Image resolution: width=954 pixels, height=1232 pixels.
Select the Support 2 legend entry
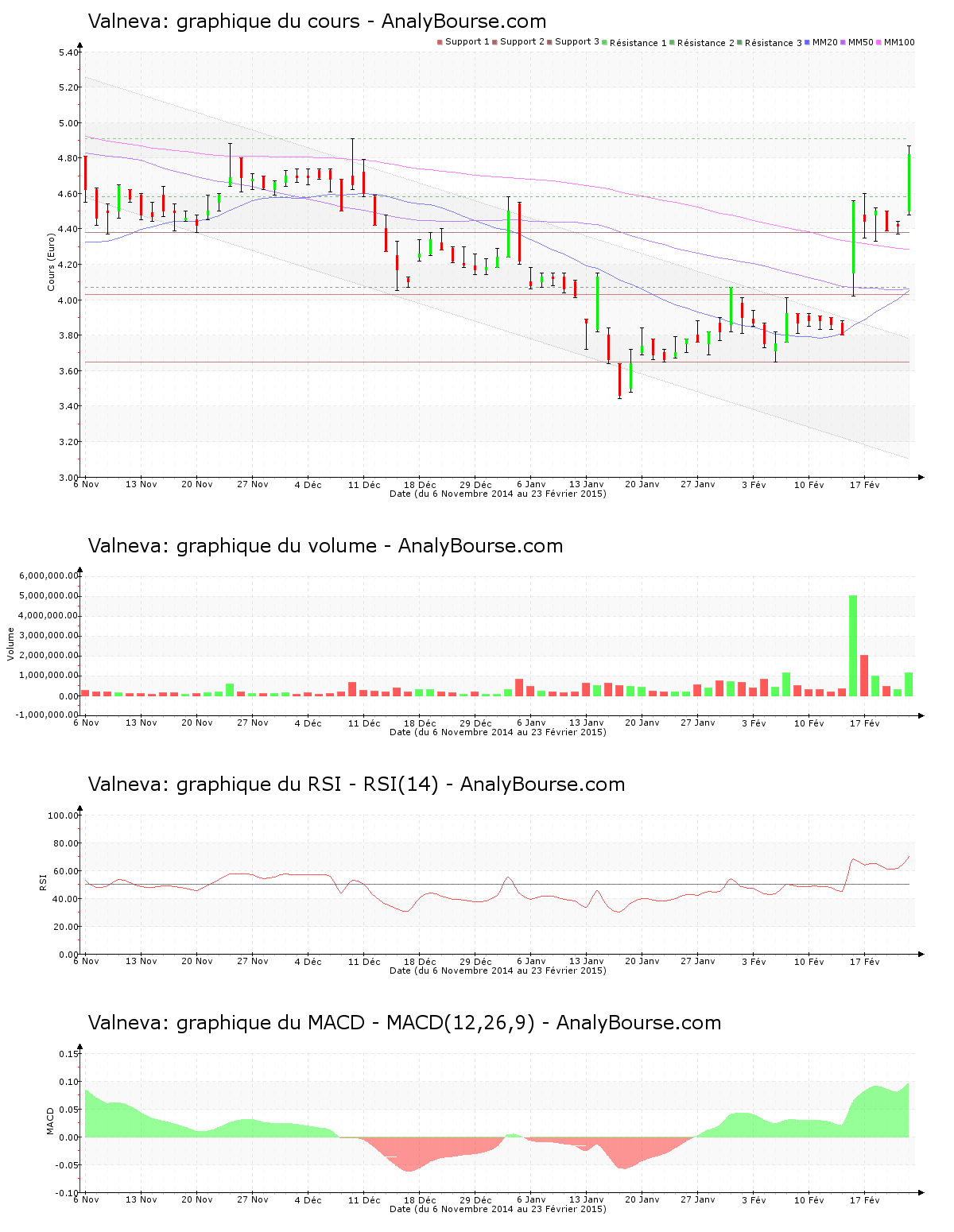[518, 42]
